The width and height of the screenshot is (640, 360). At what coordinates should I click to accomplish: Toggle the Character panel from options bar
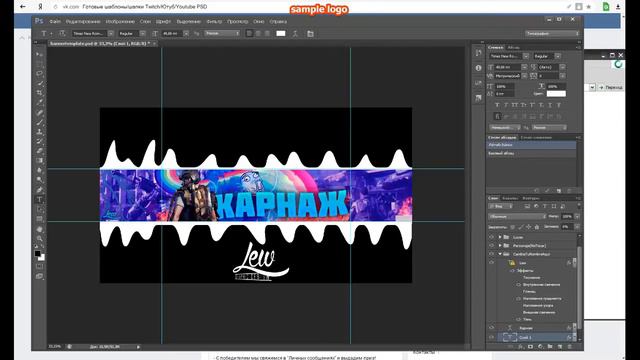coord(310,33)
